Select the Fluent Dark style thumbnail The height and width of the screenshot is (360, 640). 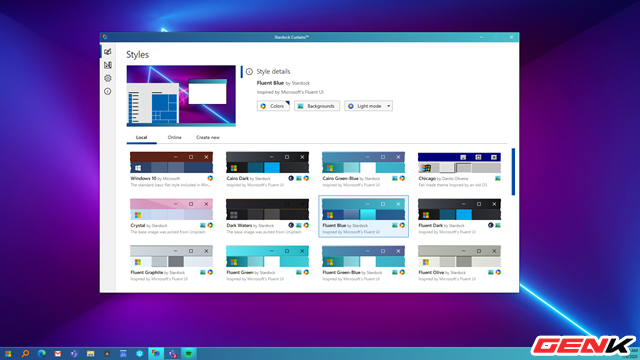pyautogui.click(x=459, y=209)
